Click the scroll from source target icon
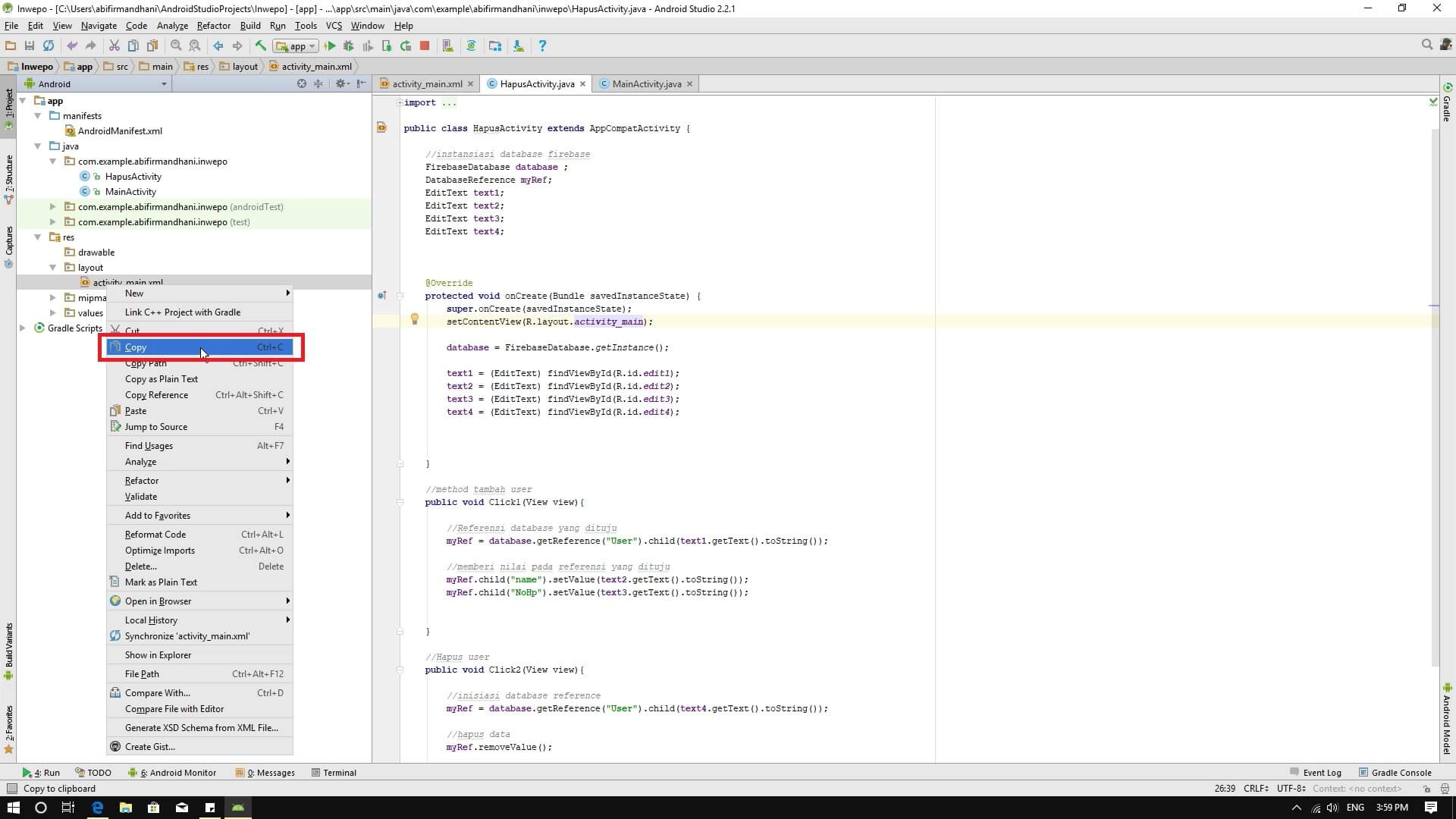This screenshot has width=1456, height=819. tap(302, 83)
